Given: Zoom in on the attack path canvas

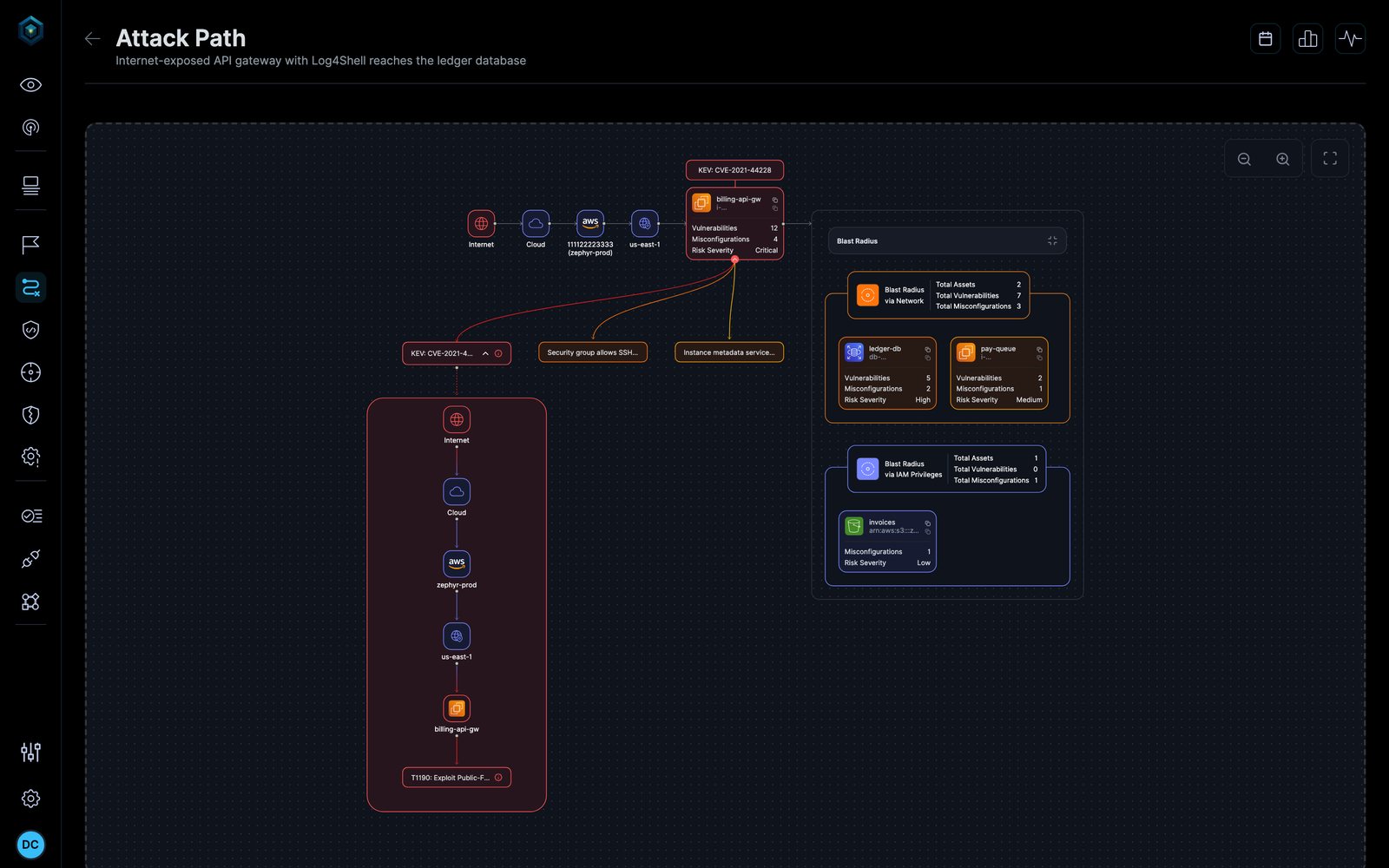Looking at the screenshot, I should click(1283, 159).
